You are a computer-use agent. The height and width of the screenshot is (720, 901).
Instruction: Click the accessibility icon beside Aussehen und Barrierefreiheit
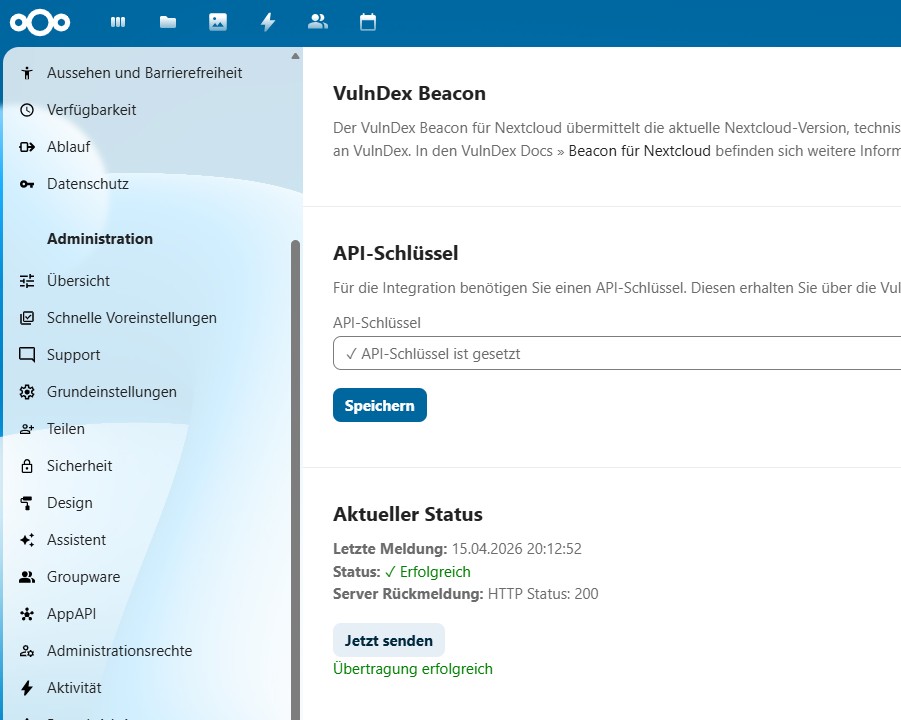[27, 73]
